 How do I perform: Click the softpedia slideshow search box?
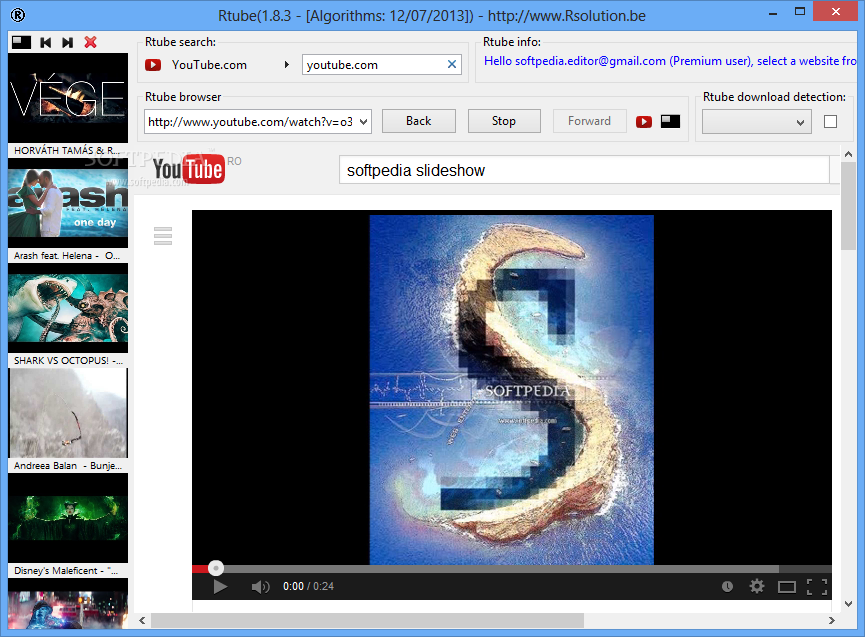(x=584, y=170)
